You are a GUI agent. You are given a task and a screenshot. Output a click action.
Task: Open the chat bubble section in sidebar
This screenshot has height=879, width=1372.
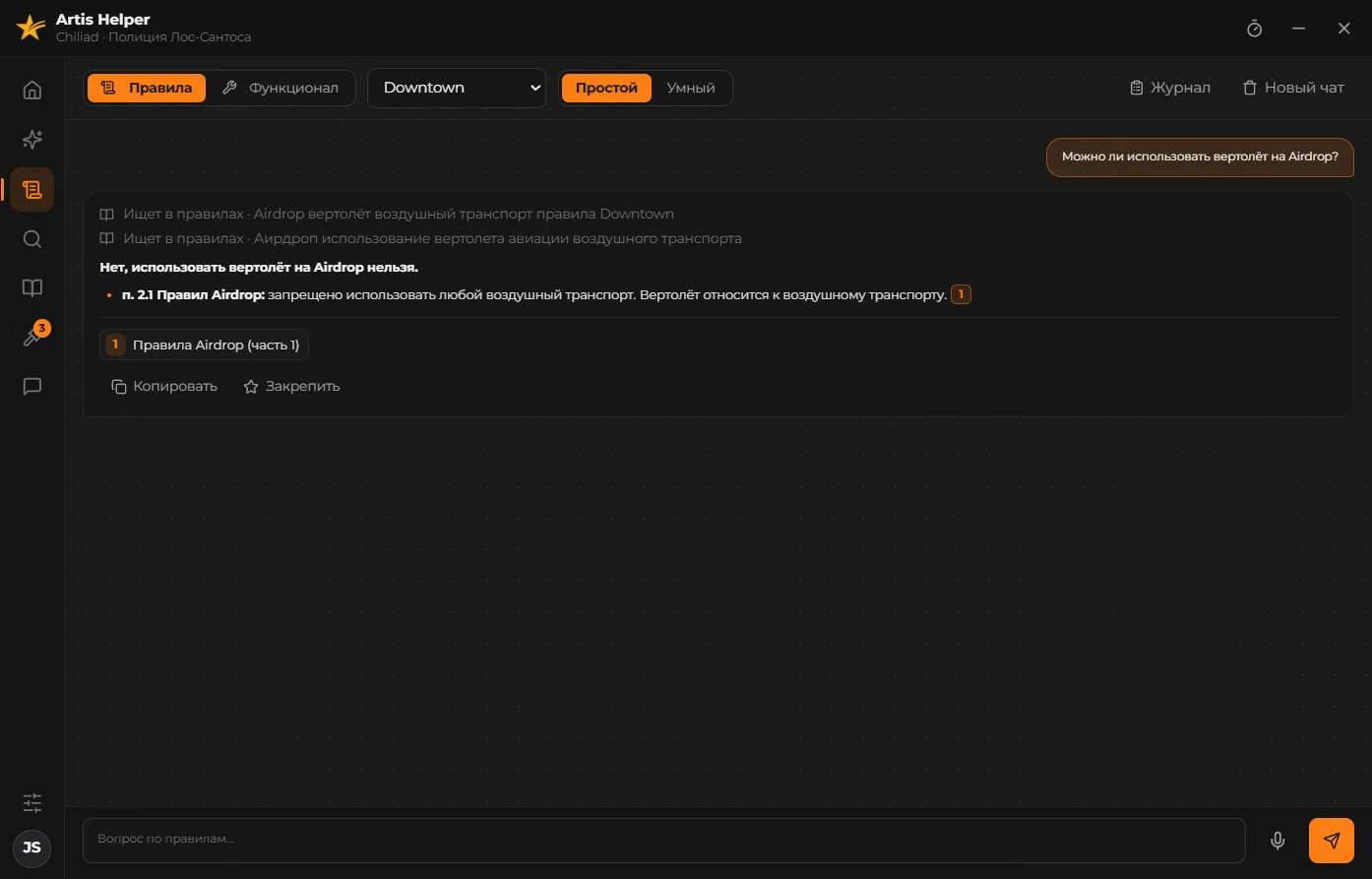click(32, 387)
